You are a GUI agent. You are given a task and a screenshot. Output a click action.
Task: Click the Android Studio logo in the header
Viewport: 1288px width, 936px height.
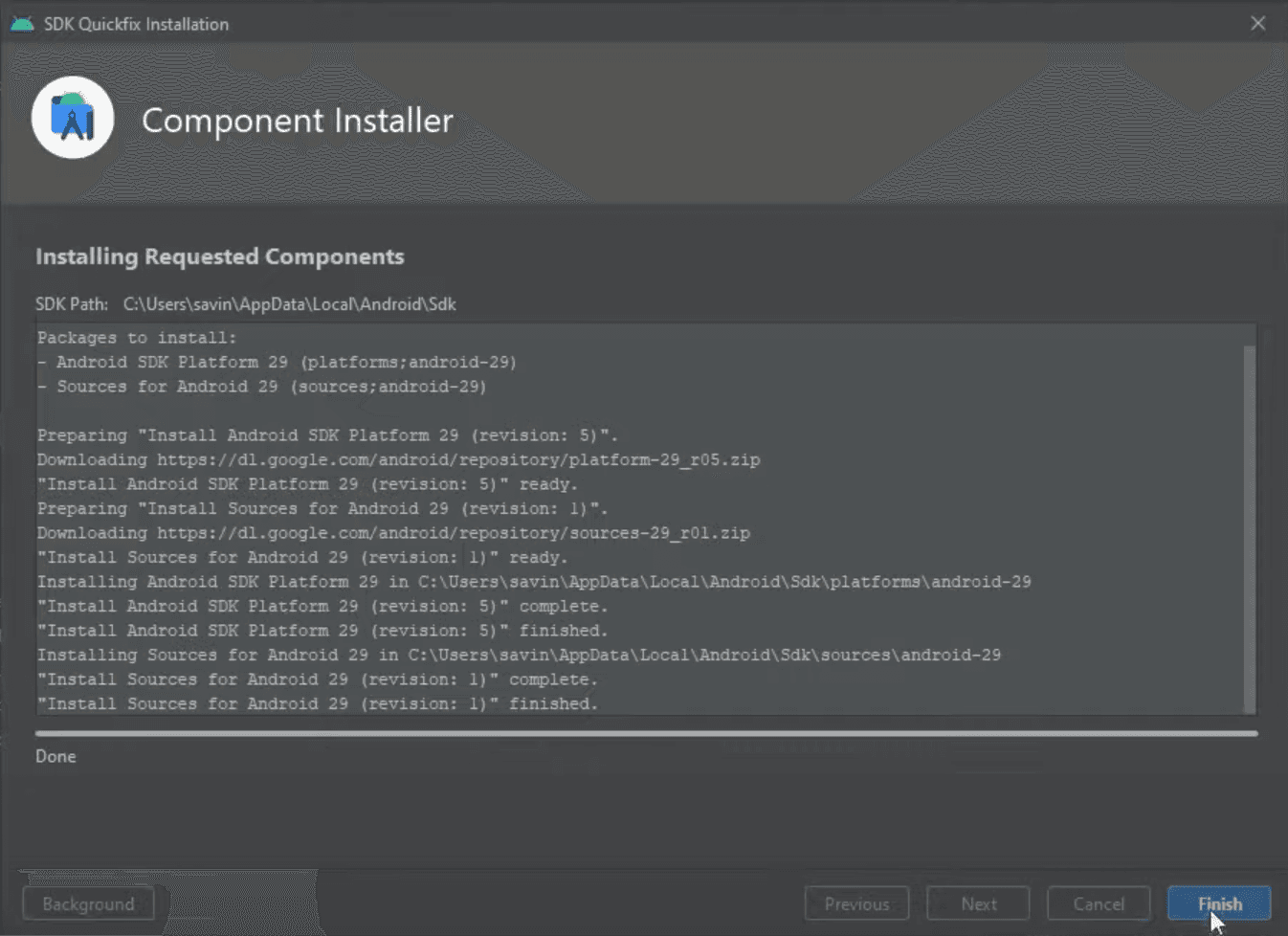[x=73, y=117]
